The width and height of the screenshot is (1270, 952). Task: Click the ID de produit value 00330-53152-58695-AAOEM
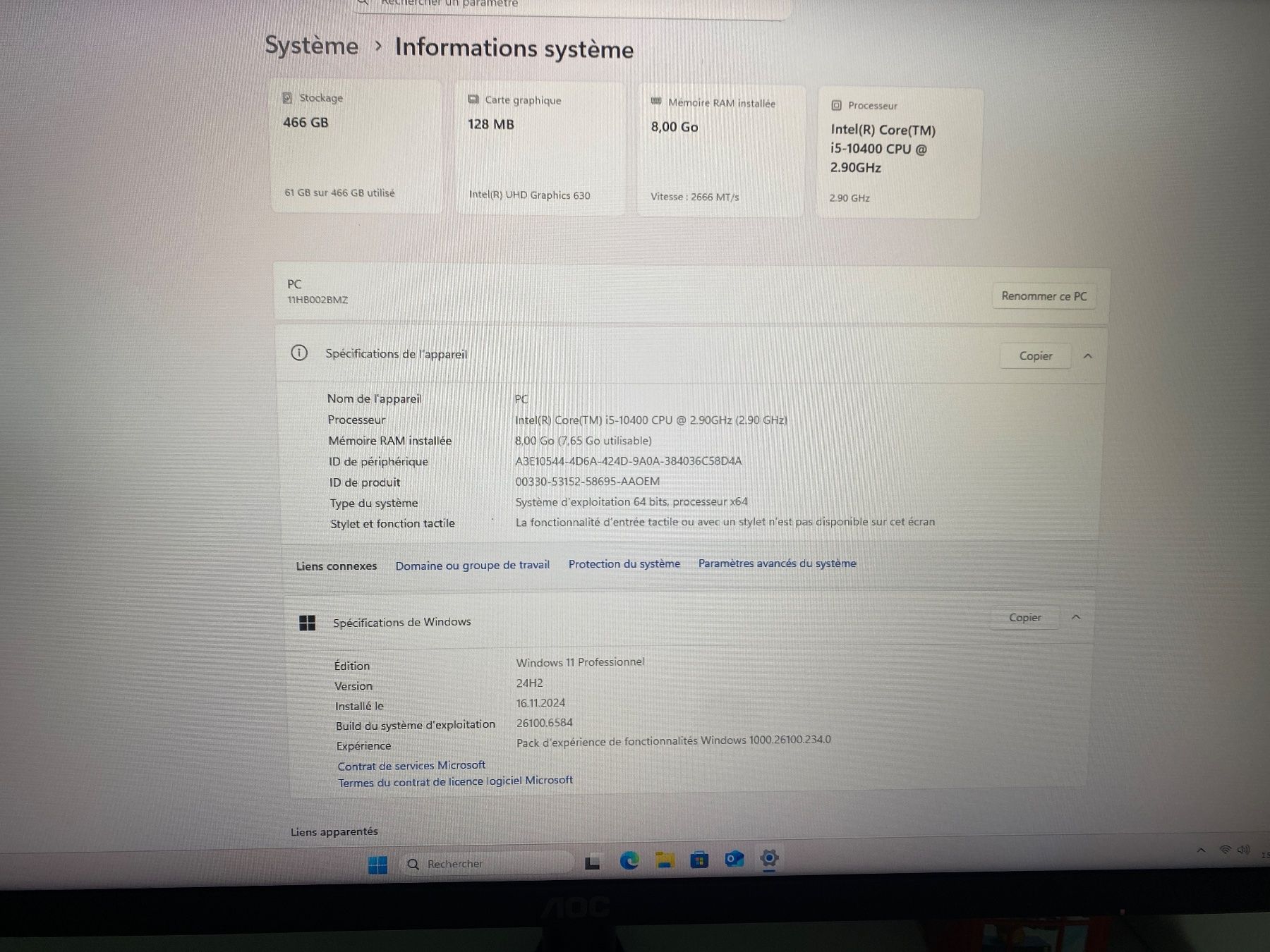(x=587, y=482)
